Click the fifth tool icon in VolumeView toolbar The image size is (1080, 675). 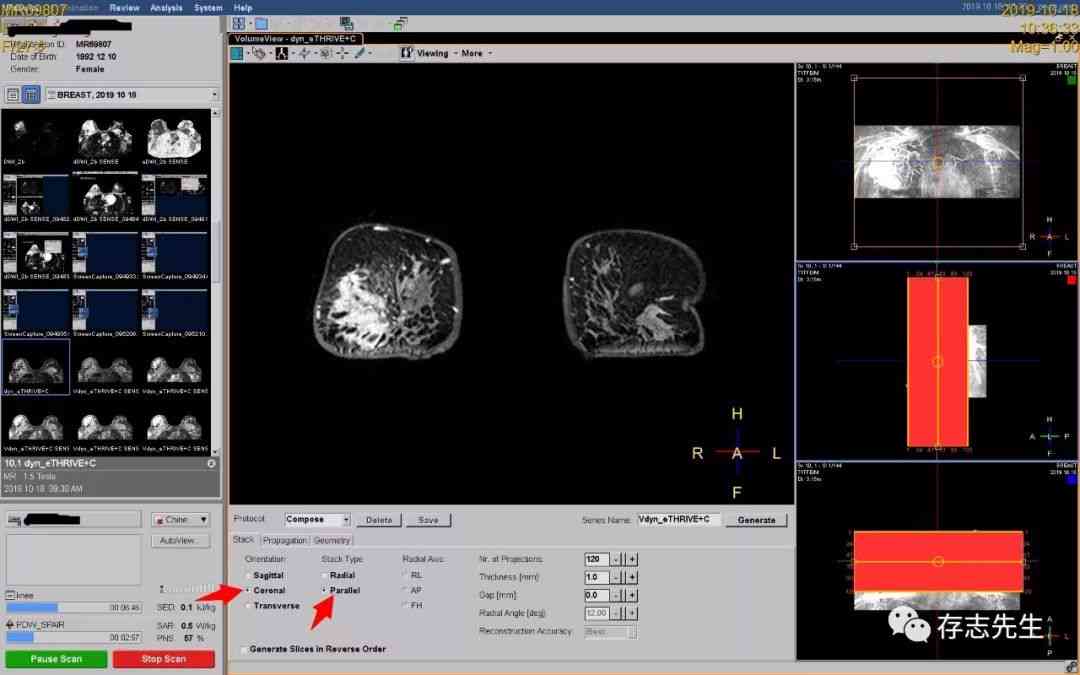coord(325,53)
